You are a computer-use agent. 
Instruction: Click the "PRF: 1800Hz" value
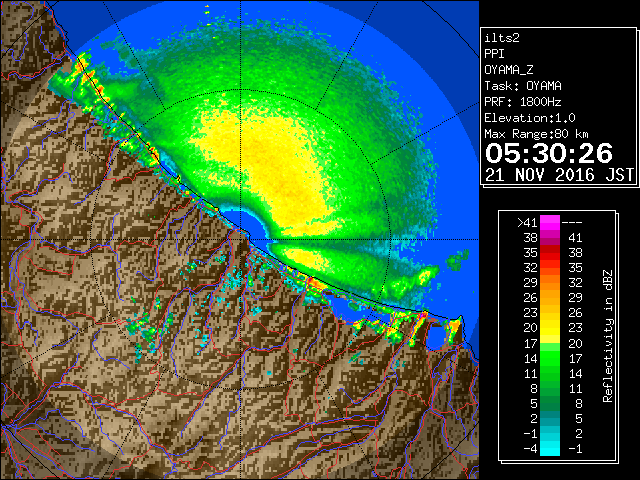[x=523, y=102]
